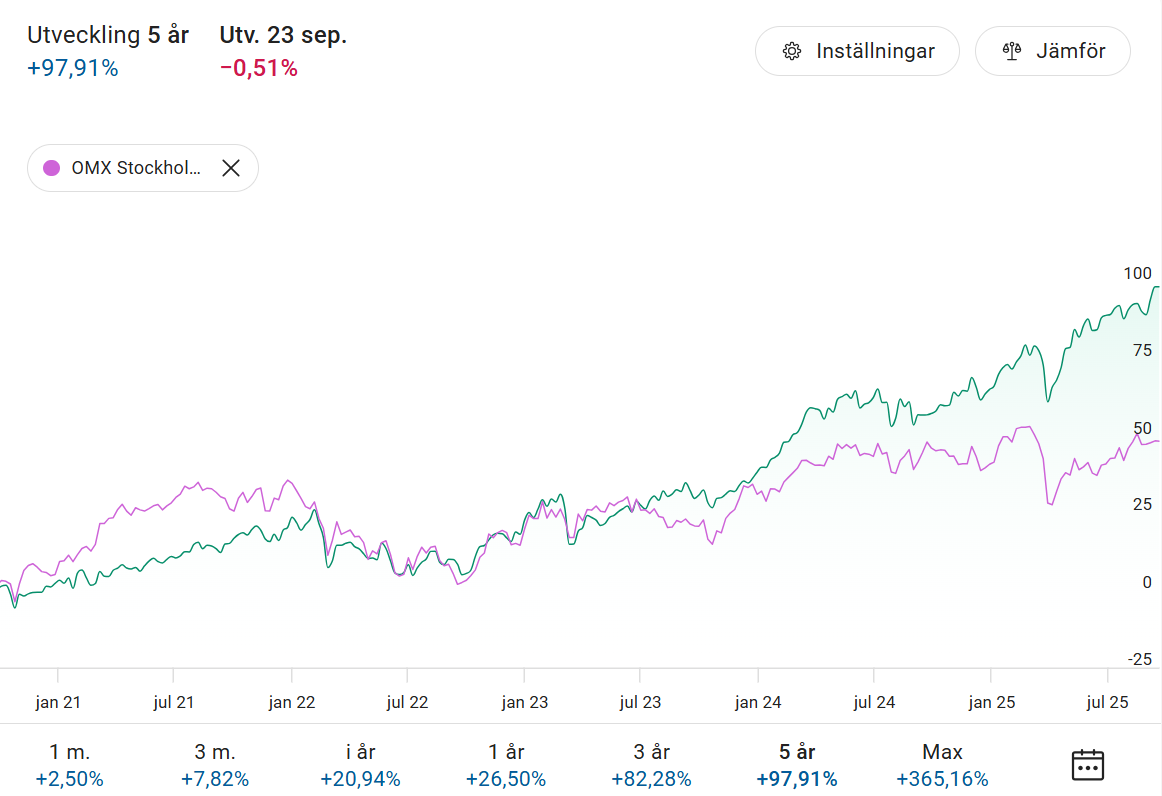Image resolution: width=1162 pixels, height=796 pixels.
Task: Show the Max period performance
Action: pyautogui.click(x=942, y=765)
